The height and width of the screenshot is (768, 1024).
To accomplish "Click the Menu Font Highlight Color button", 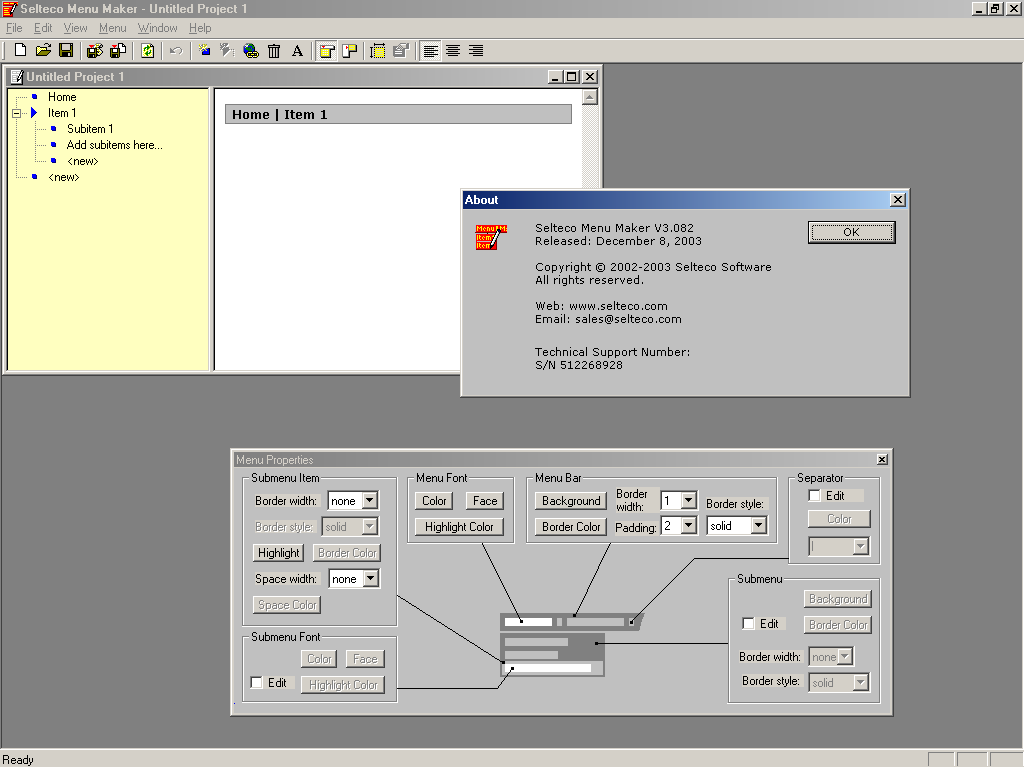I will (459, 527).
